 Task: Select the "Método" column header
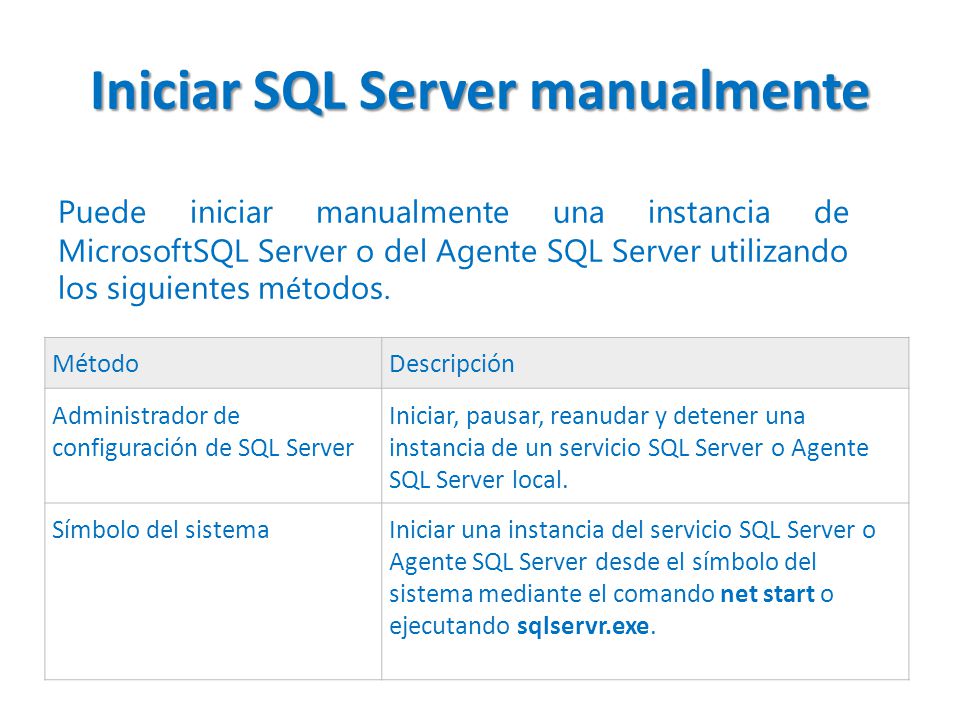click(213, 363)
